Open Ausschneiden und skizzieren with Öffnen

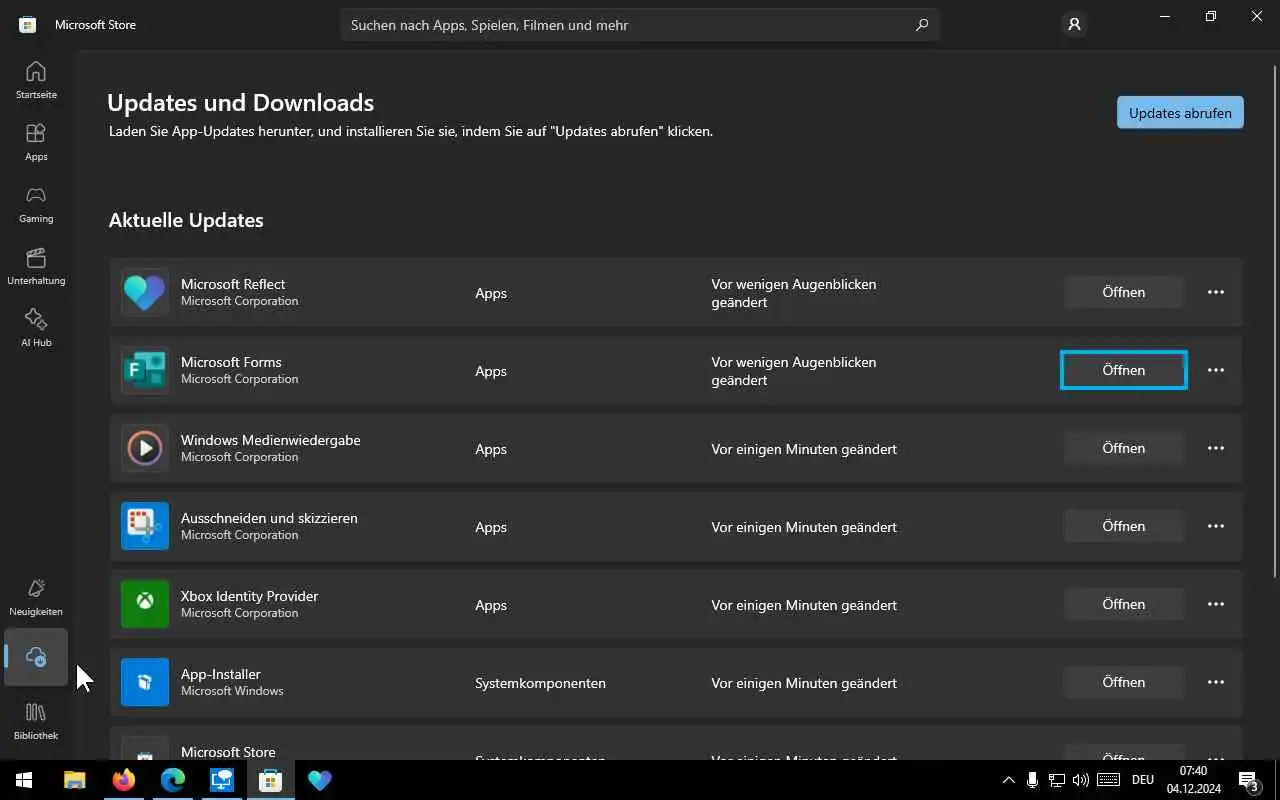(1124, 526)
